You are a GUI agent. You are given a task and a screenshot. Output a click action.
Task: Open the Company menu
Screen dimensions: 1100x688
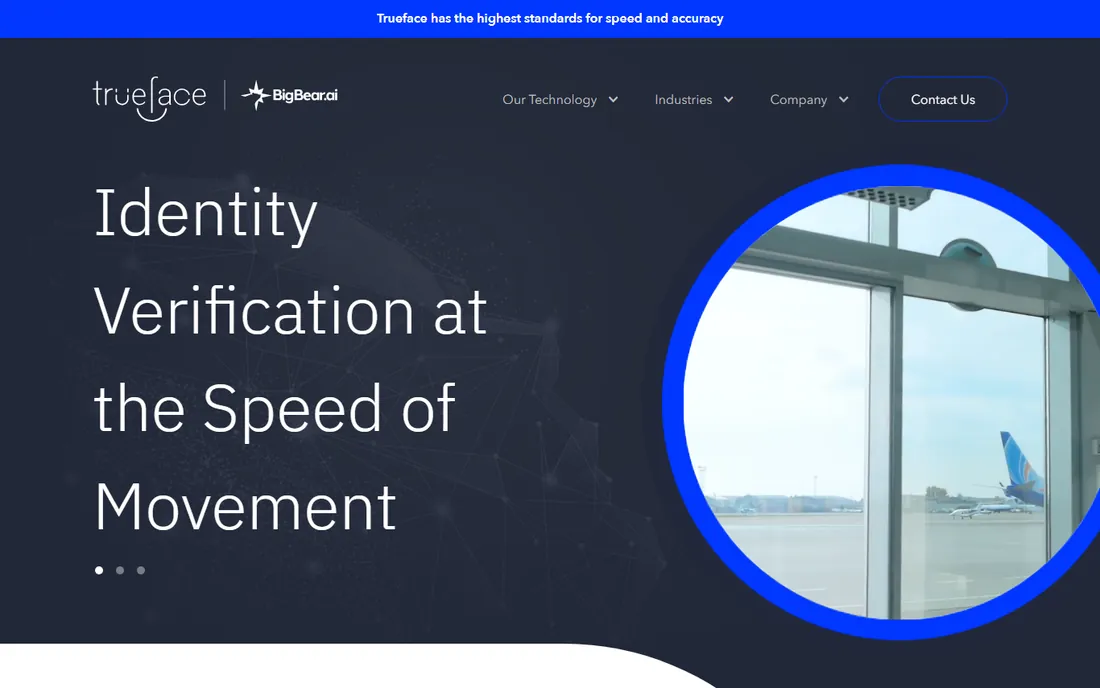(798, 100)
